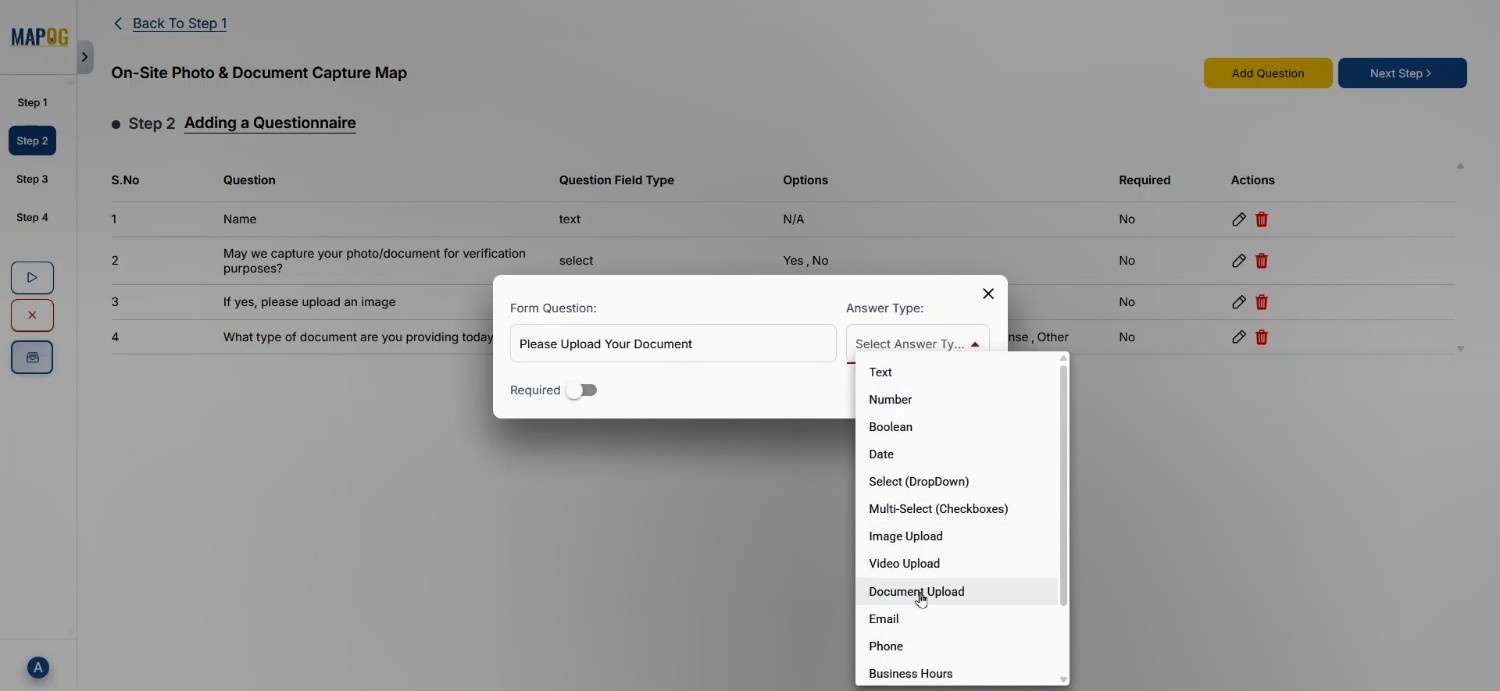Click the Form Question input field
The width and height of the screenshot is (1500, 691).
pos(671,343)
